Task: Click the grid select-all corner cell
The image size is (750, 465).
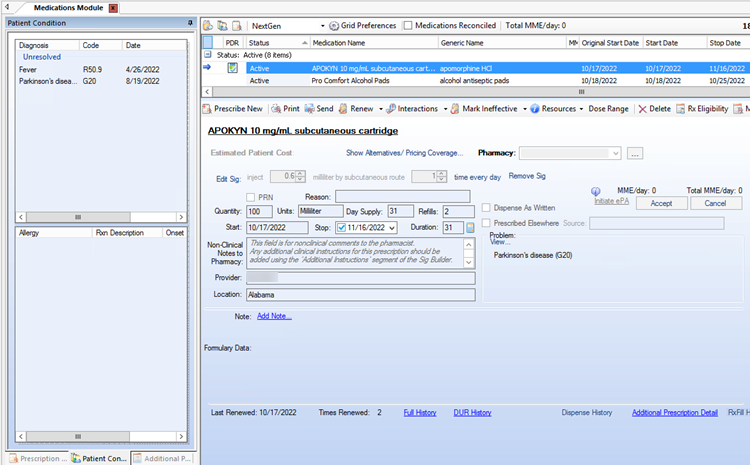Action: (208, 43)
